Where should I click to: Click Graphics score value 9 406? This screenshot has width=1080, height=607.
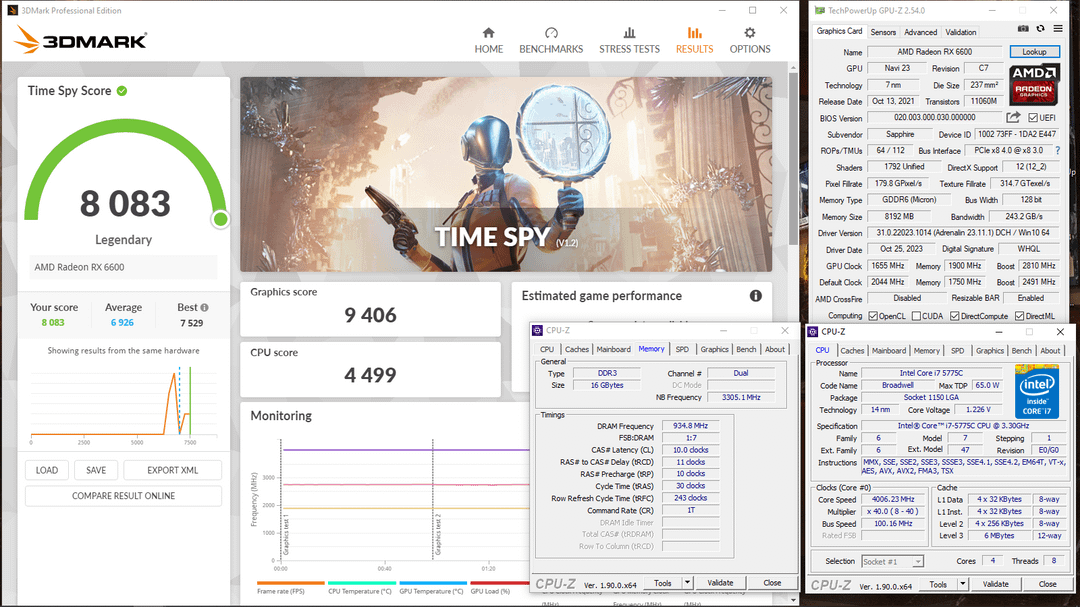pos(370,316)
